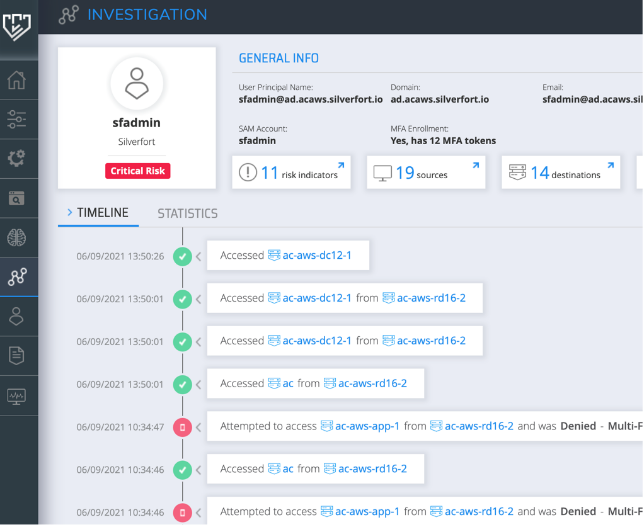This screenshot has width=643, height=525.
Task: Select the Timeline tab
Action: tap(102, 213)
